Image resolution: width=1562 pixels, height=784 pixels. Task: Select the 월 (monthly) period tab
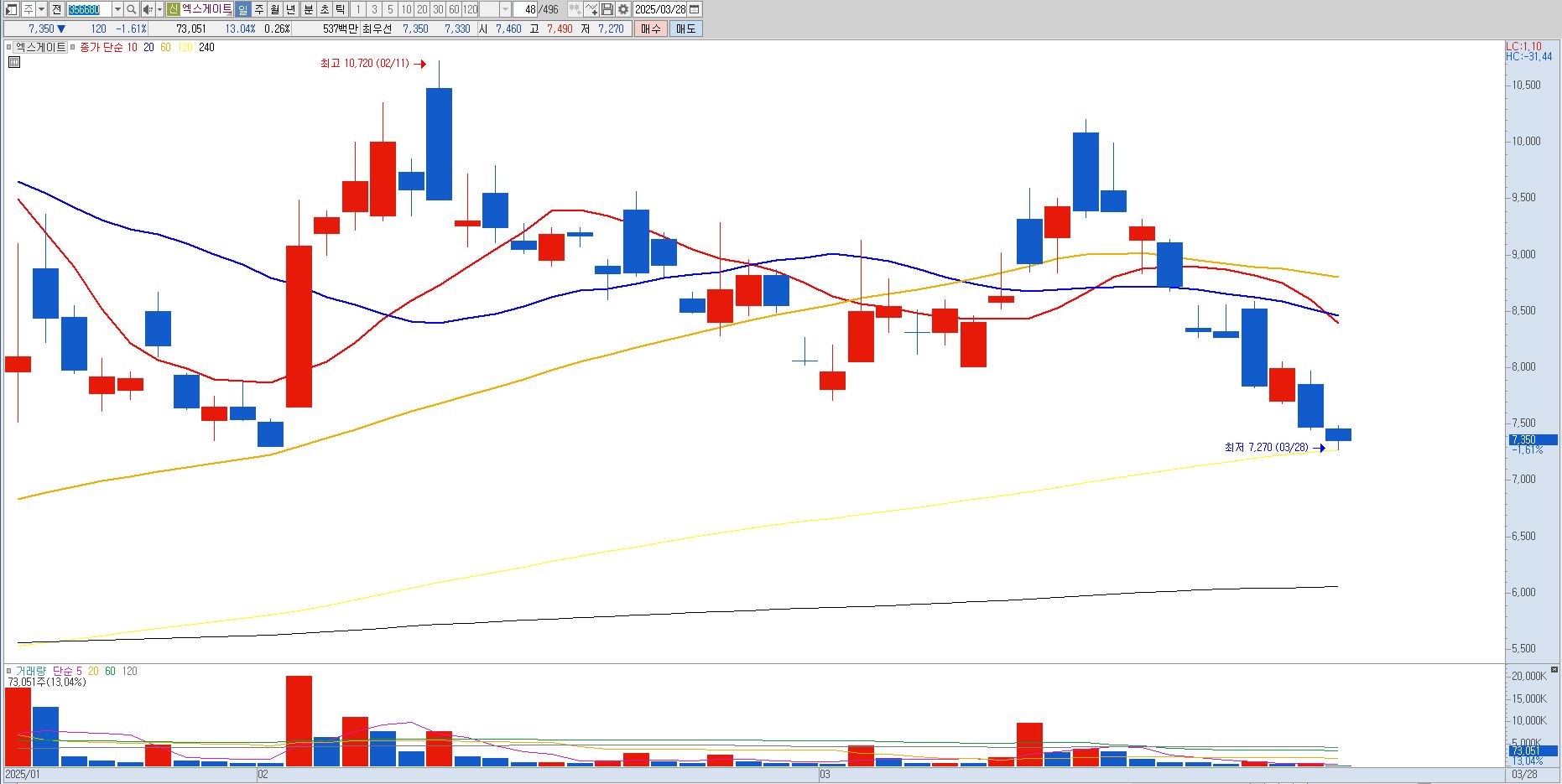tap(274, 9)
